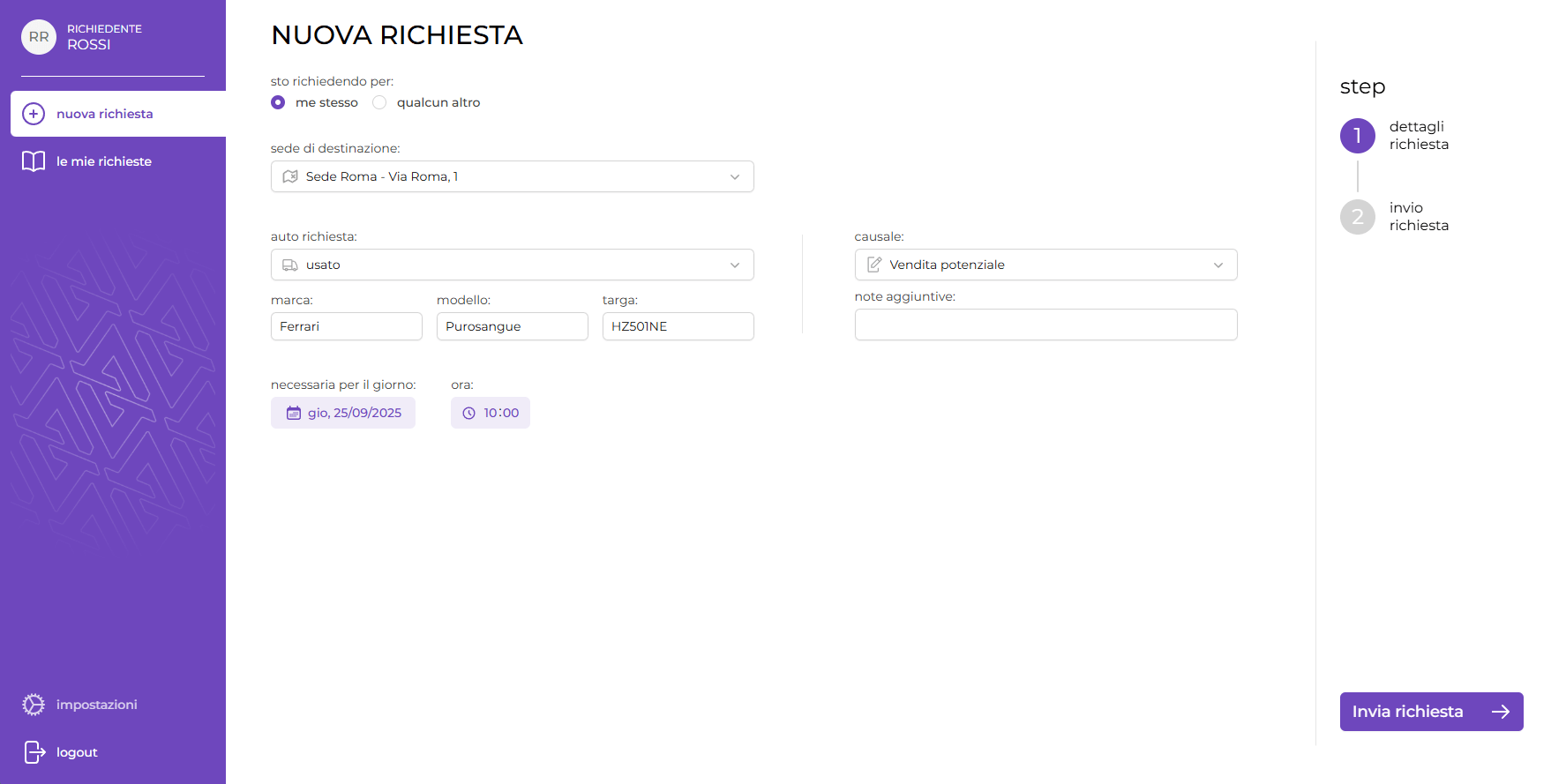Select the qualcun altro radio button
The image size is (1566, 784).
coord(379,102)
